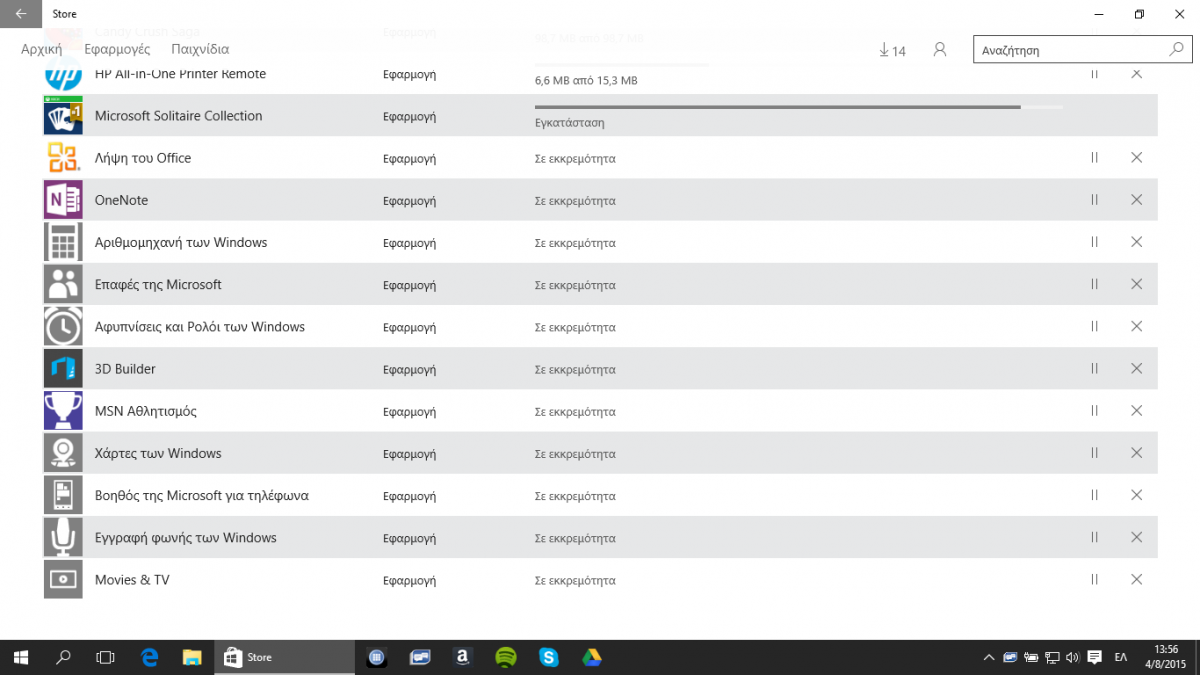This screenshot has height=675, width=1200.
Task: Cancel Βοηθός της Microsoft για τηλέφωνα download
Action: coord(1136,495)
